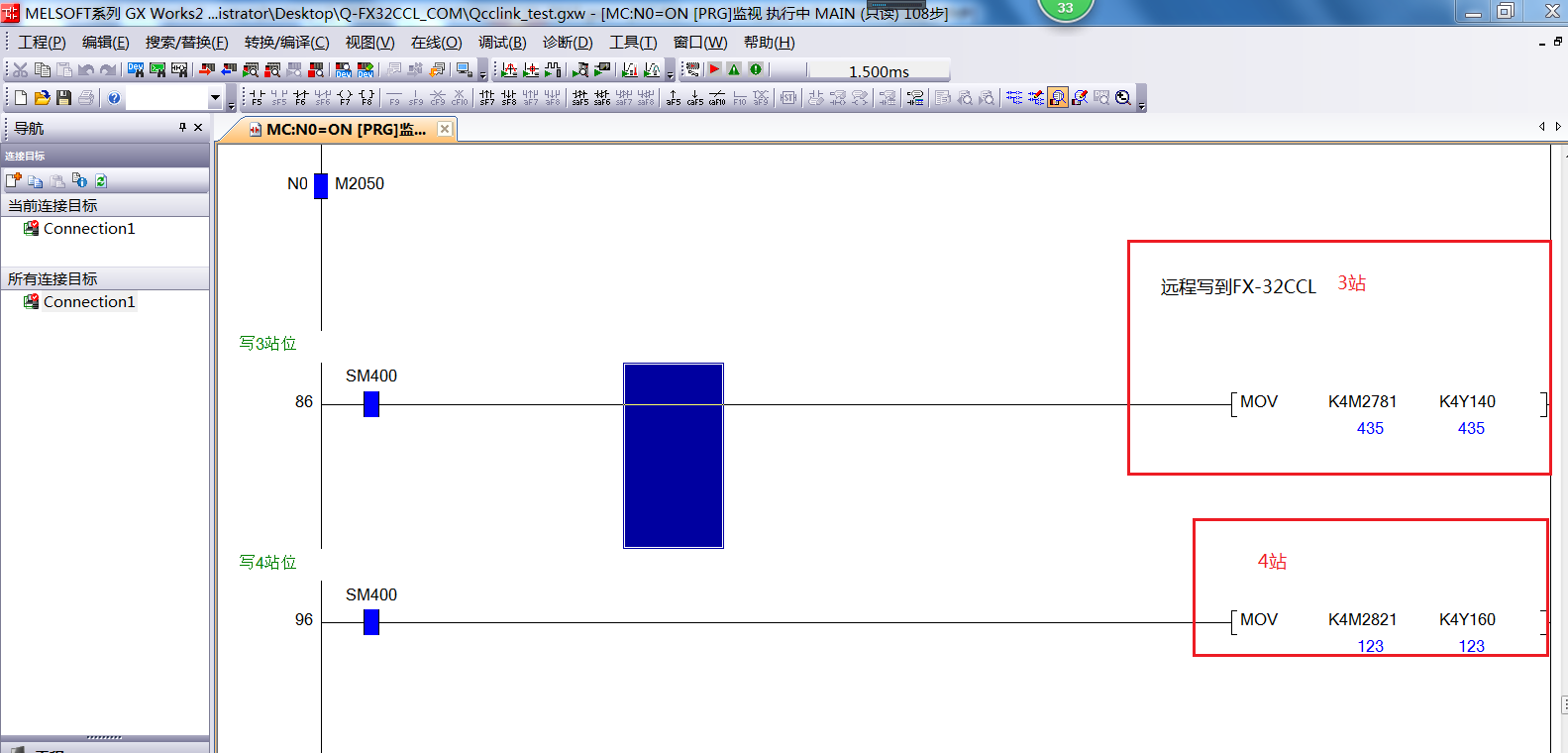
Task: Click the F5 open contact ladder icon
Action: [x=257, y=97]
